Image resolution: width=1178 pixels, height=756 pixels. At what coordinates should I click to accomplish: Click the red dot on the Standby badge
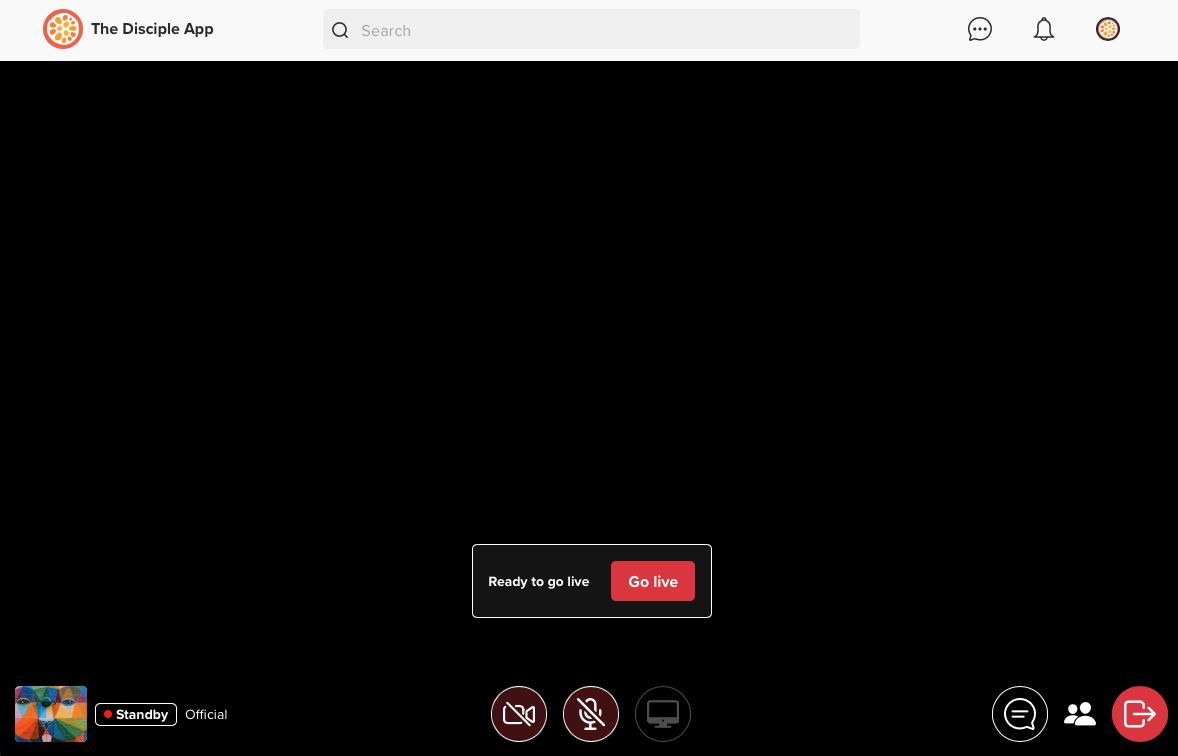tap(108, 714)
